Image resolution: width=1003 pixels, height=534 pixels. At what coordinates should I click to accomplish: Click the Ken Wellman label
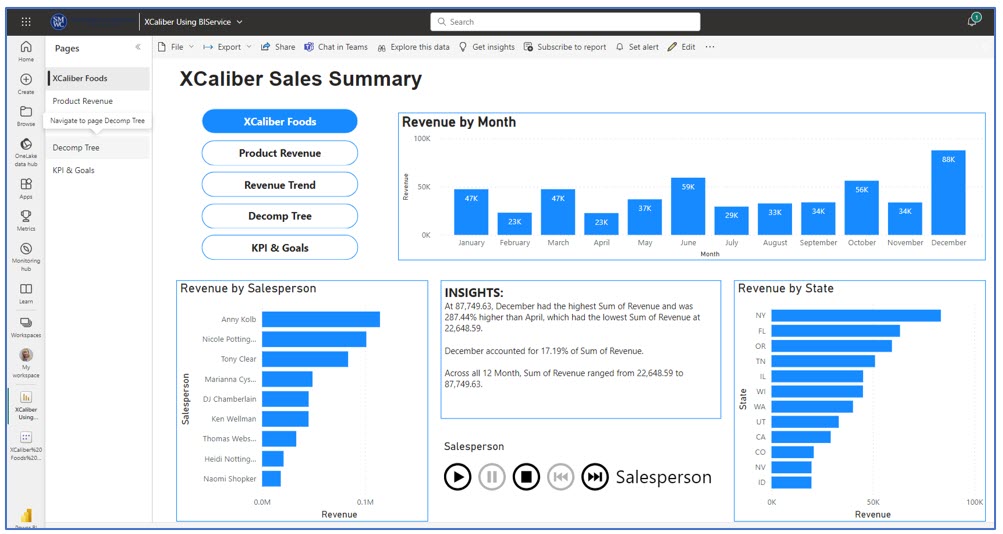coord(234,419)
